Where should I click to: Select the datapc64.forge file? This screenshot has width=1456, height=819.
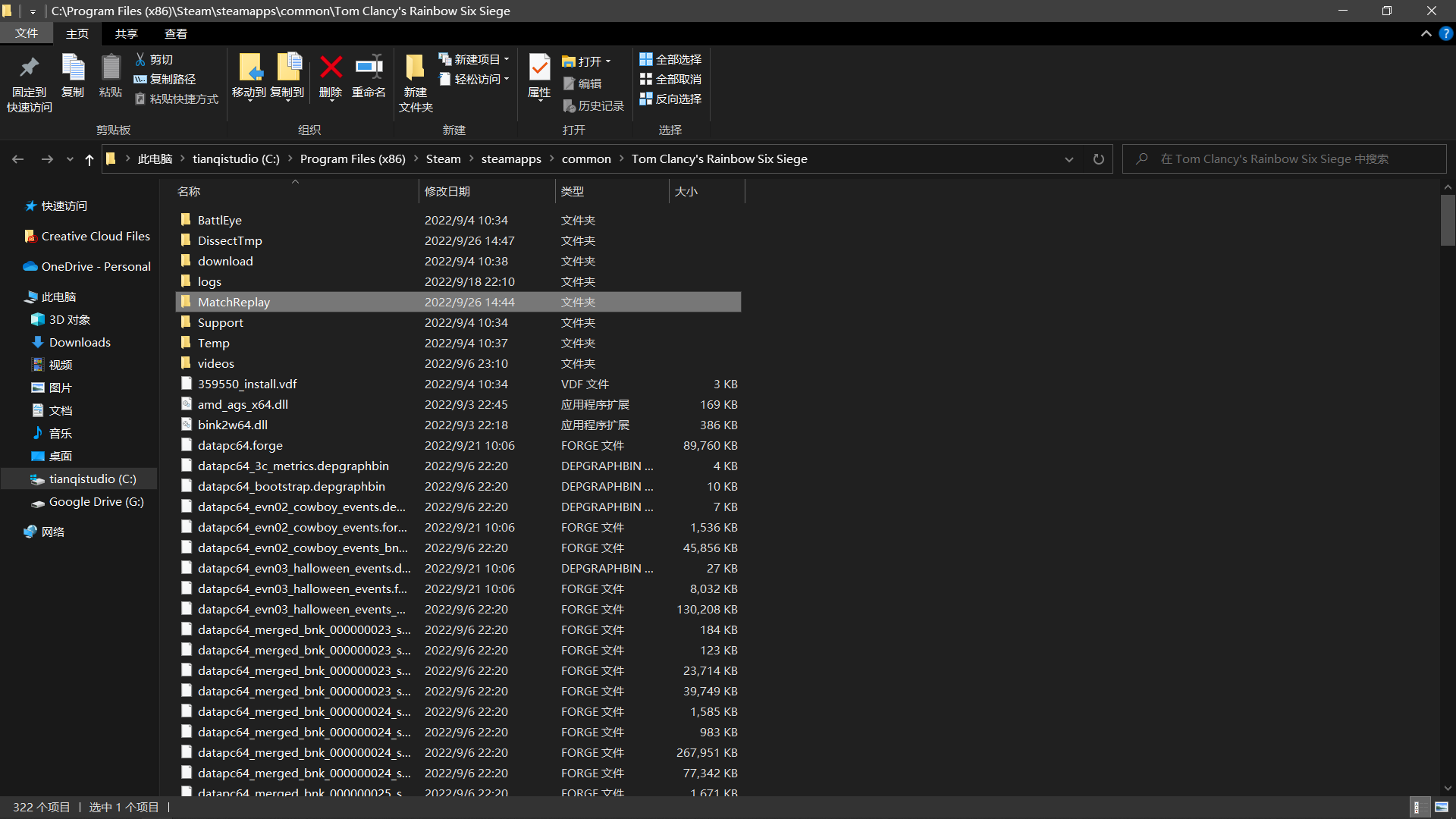pyautogui.click(x=458, y=445)
